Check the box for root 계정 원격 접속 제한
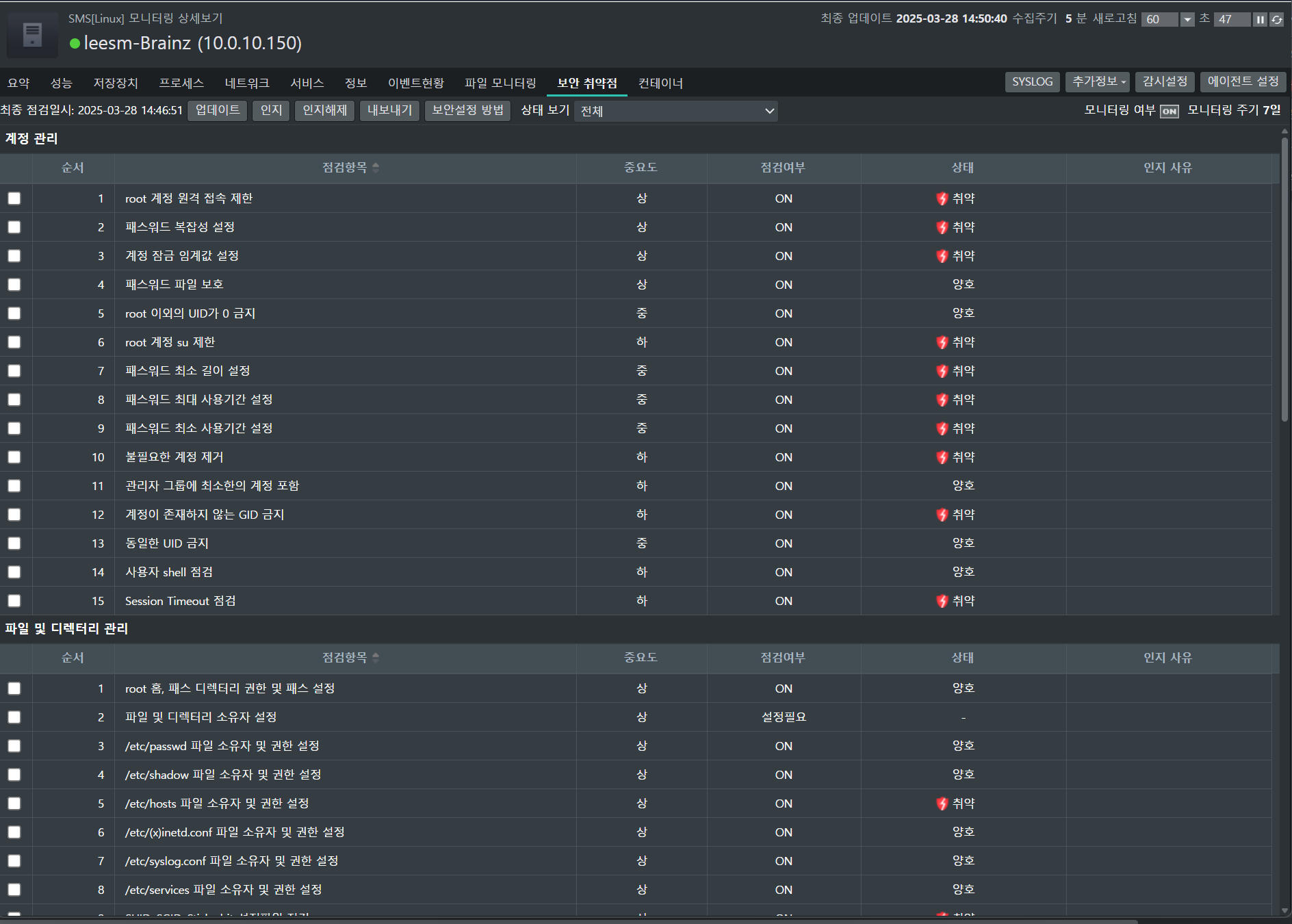This screenshot has width=1292, height=924. (14, 198)
